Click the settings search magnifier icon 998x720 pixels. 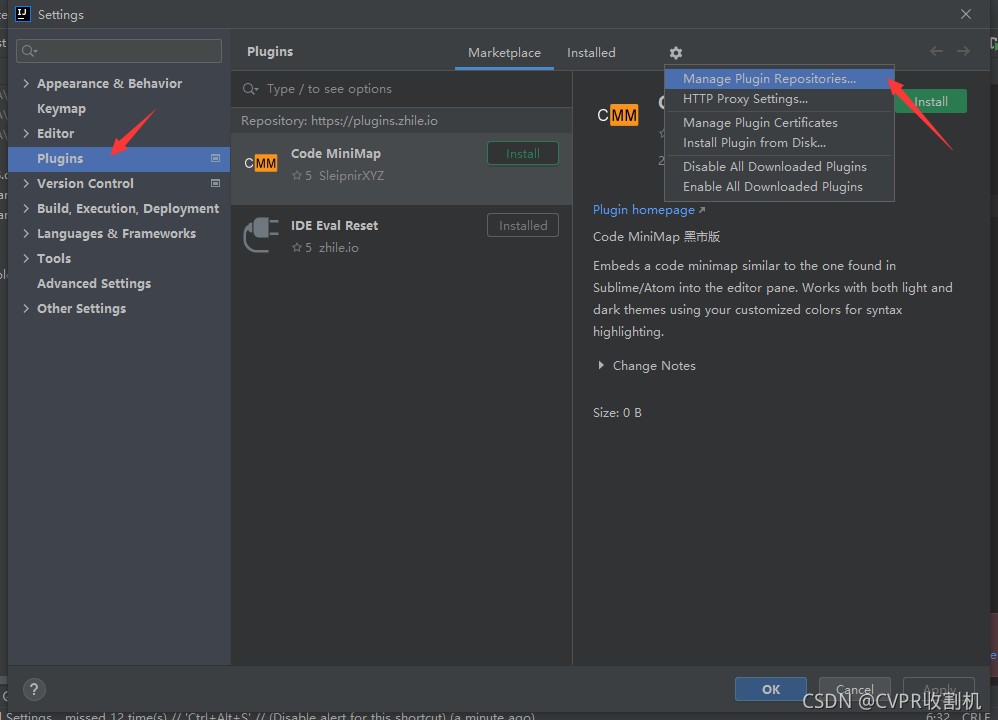click(x=29, y=51)
